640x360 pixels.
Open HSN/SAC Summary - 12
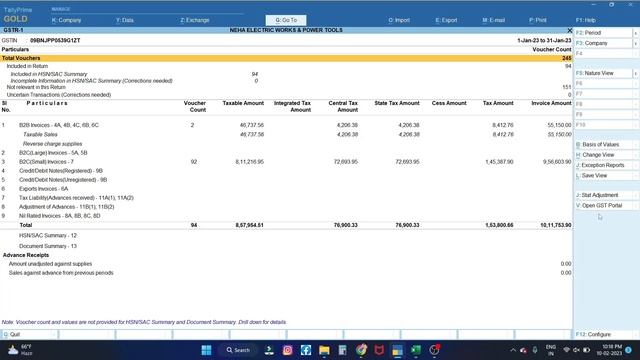click(x=48, y=236)
